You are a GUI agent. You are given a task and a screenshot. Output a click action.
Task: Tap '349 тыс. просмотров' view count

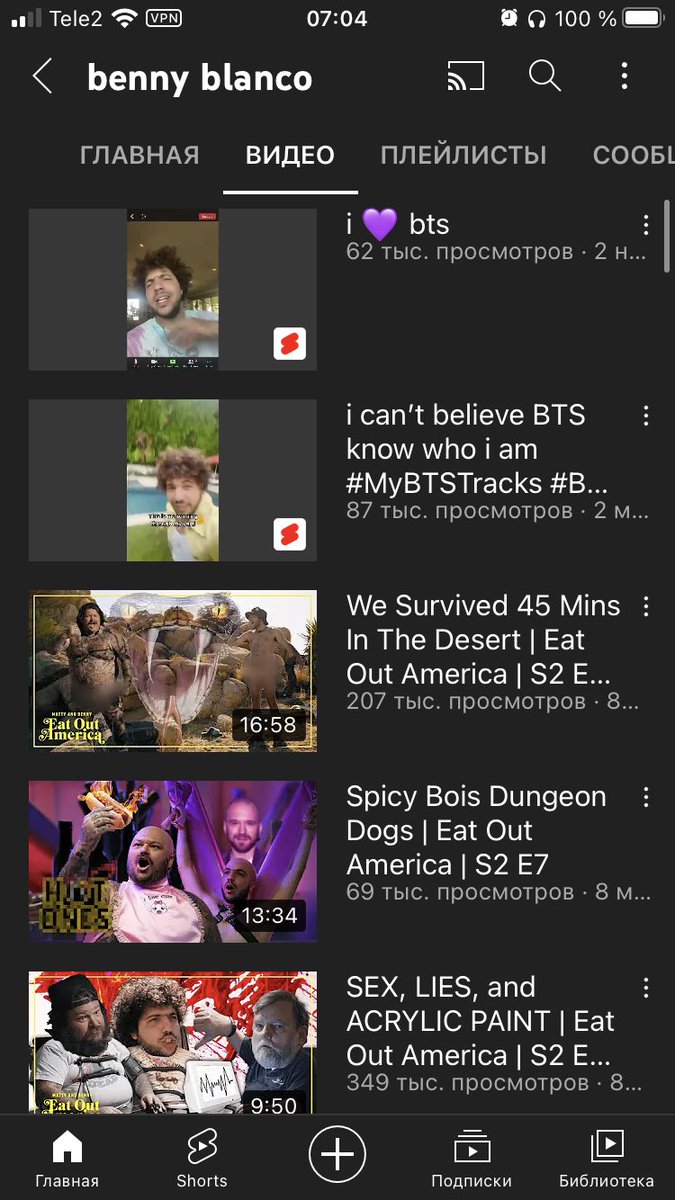coord(466,1083)
